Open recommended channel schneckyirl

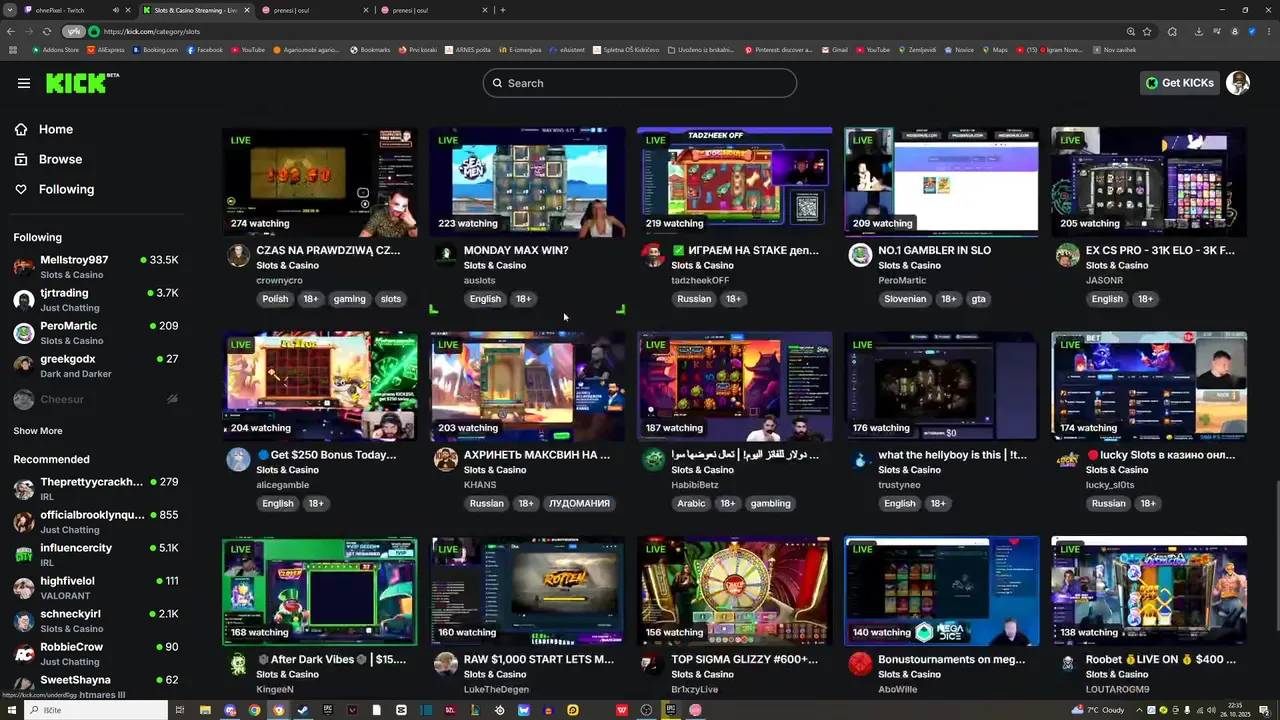96,620
